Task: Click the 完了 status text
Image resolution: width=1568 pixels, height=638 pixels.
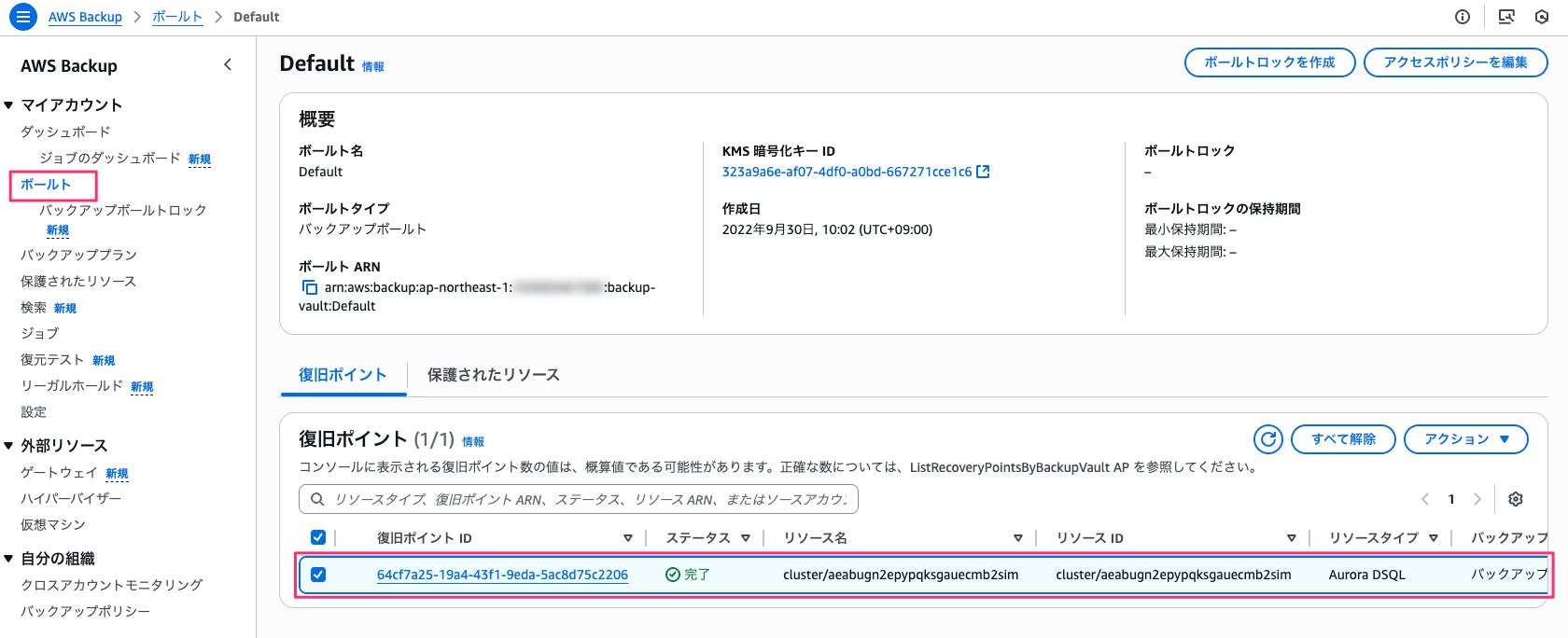Action: point(696,575)
